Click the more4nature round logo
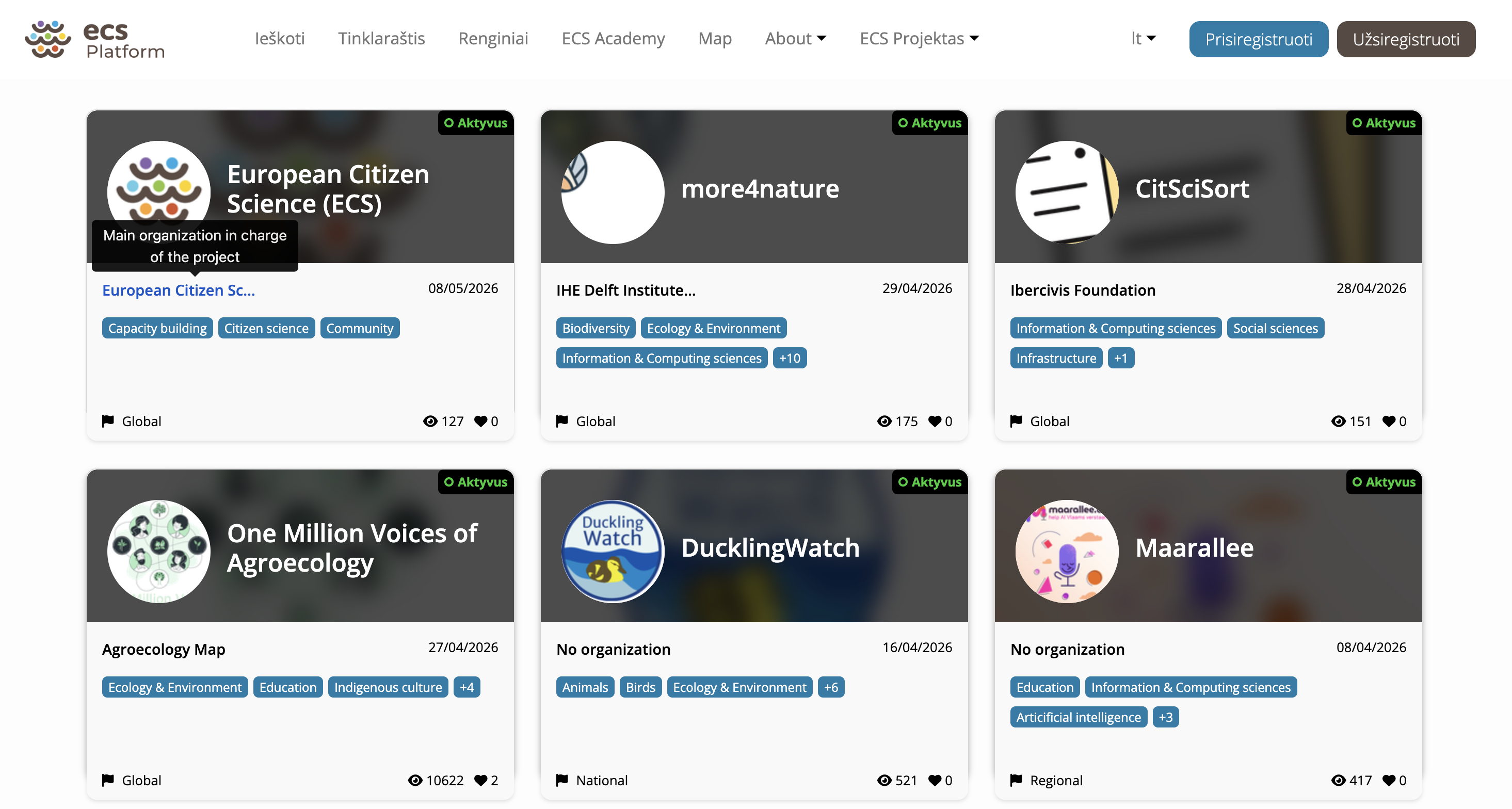Viewport: 1512px width, 809px height. pos(613,192)
